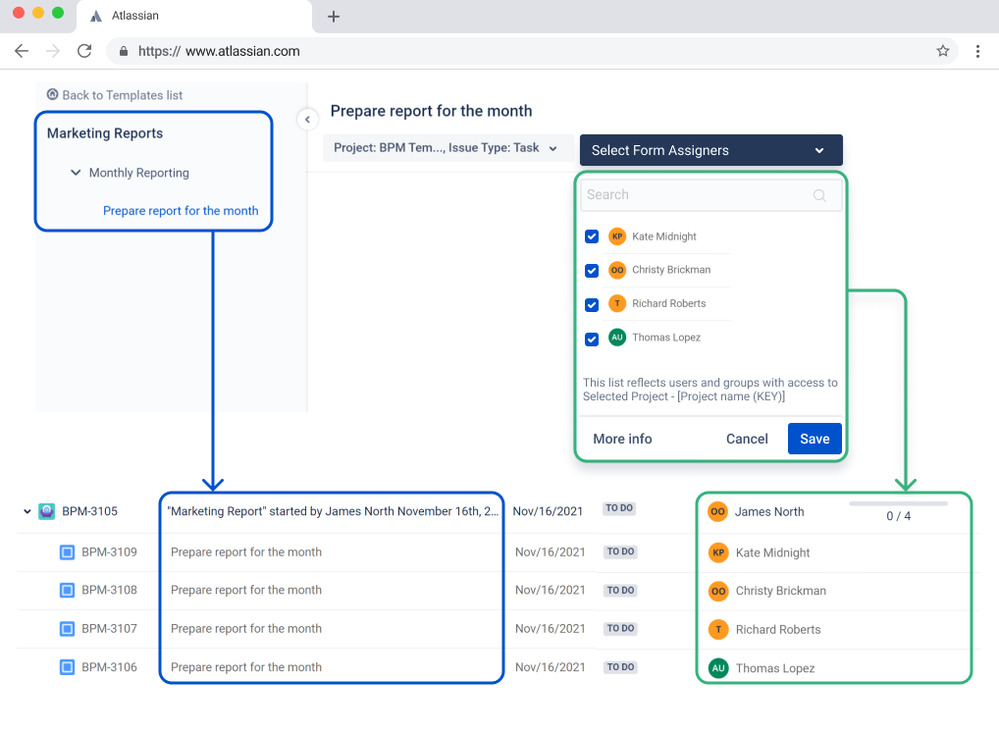
Task: Click the TO DO status on BPM-3105 row
Action: [x=619, y=508]
